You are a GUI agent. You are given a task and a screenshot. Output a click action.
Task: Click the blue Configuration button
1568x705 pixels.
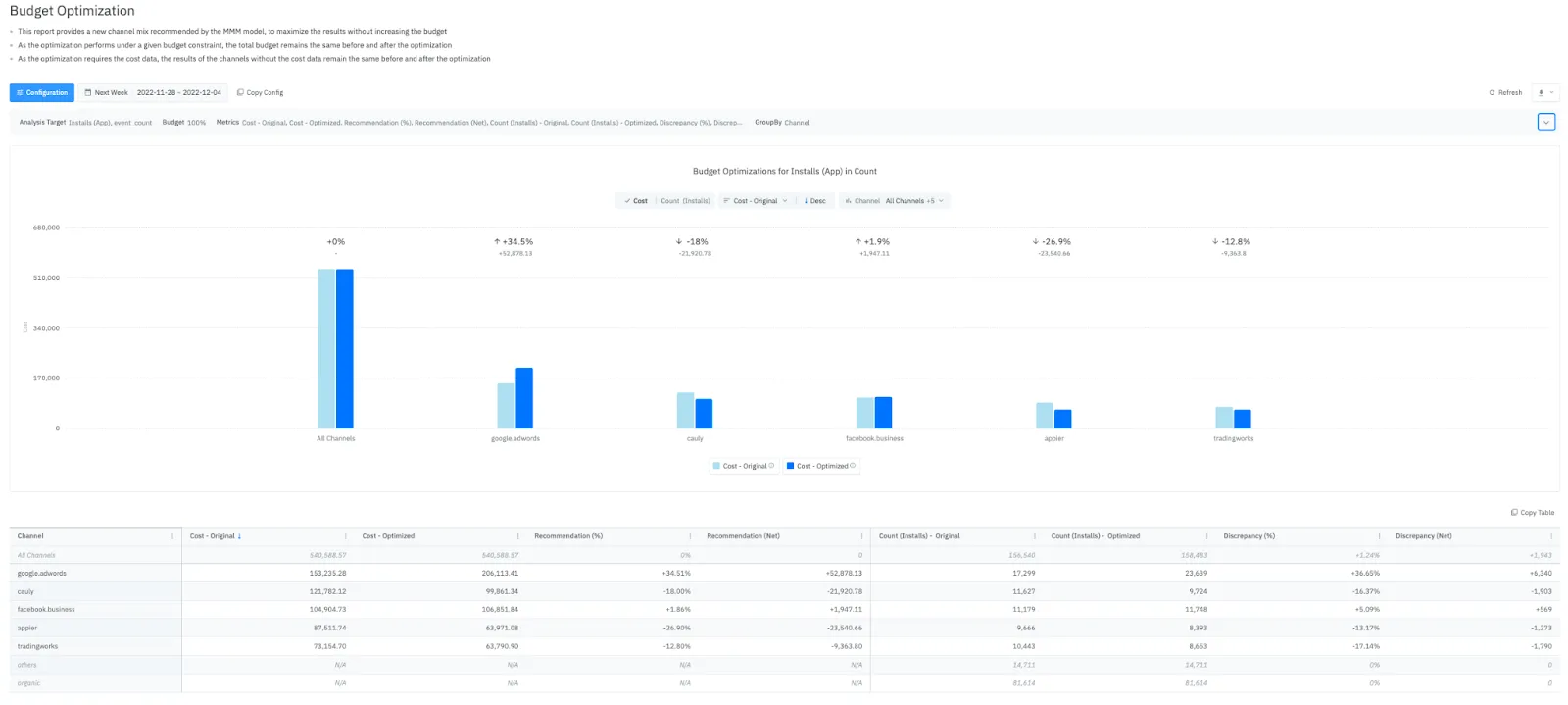coord(42,93)
